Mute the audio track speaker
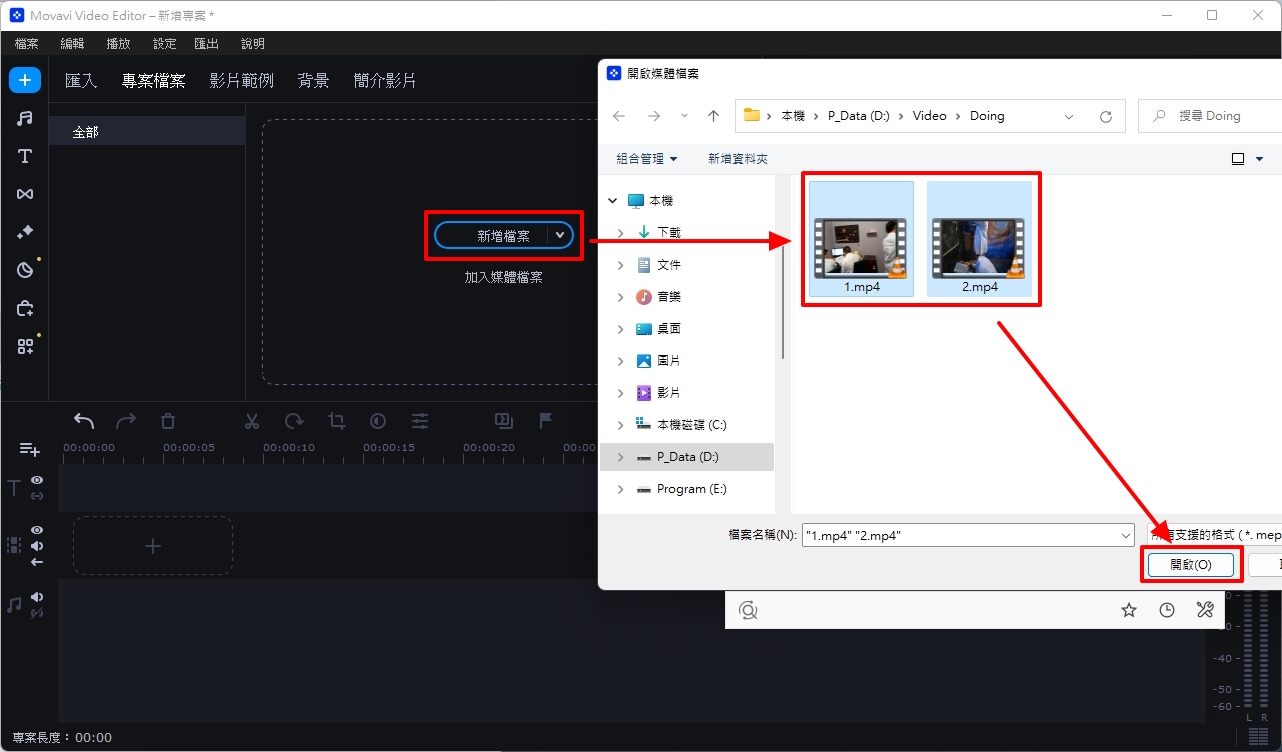The image size is (1282, 752). (37, 597)
